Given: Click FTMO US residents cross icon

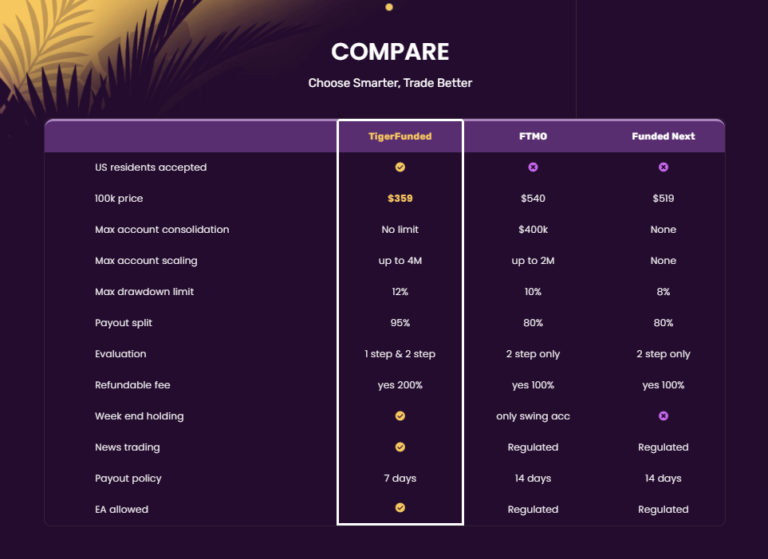Looking at the screenshot, I should coord(533,167).
